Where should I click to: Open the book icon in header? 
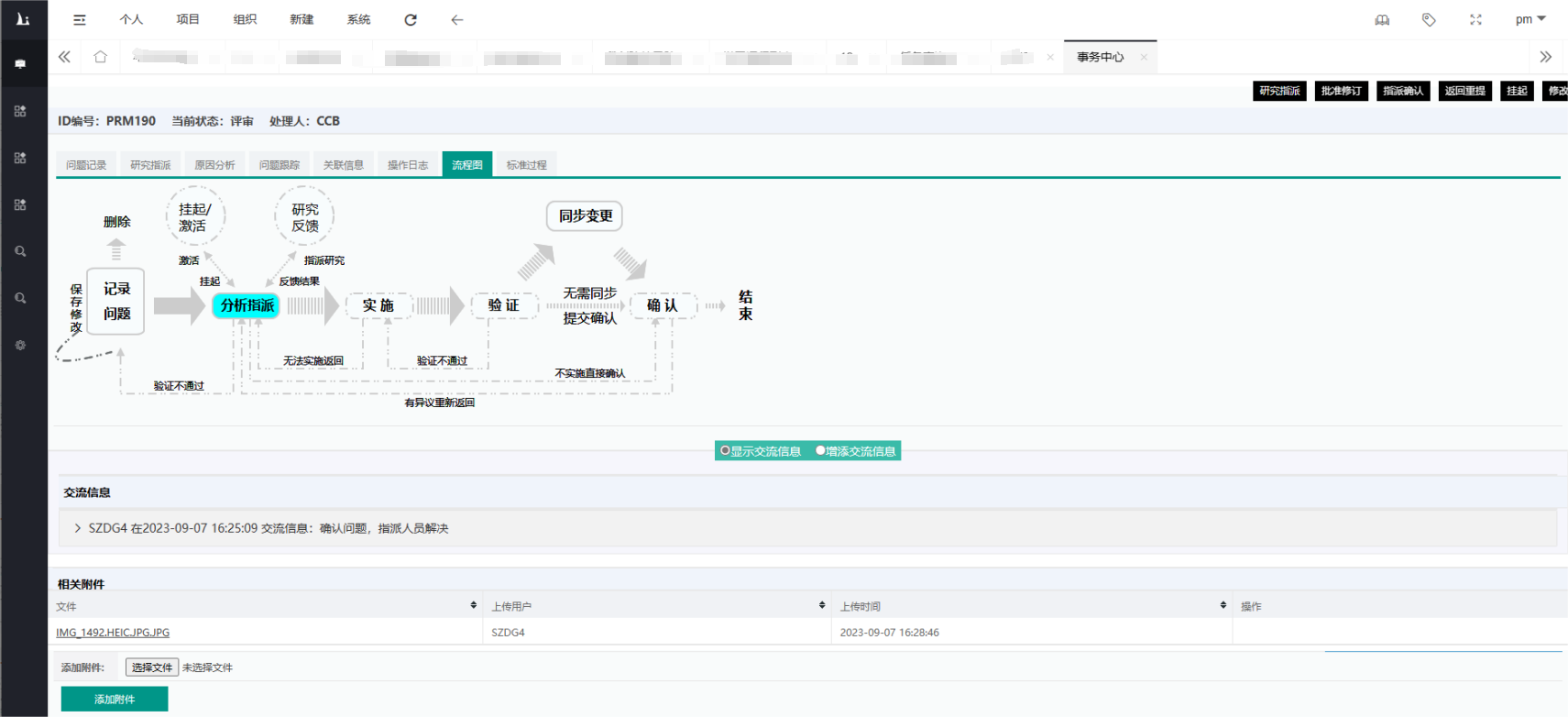(1382, 19)
